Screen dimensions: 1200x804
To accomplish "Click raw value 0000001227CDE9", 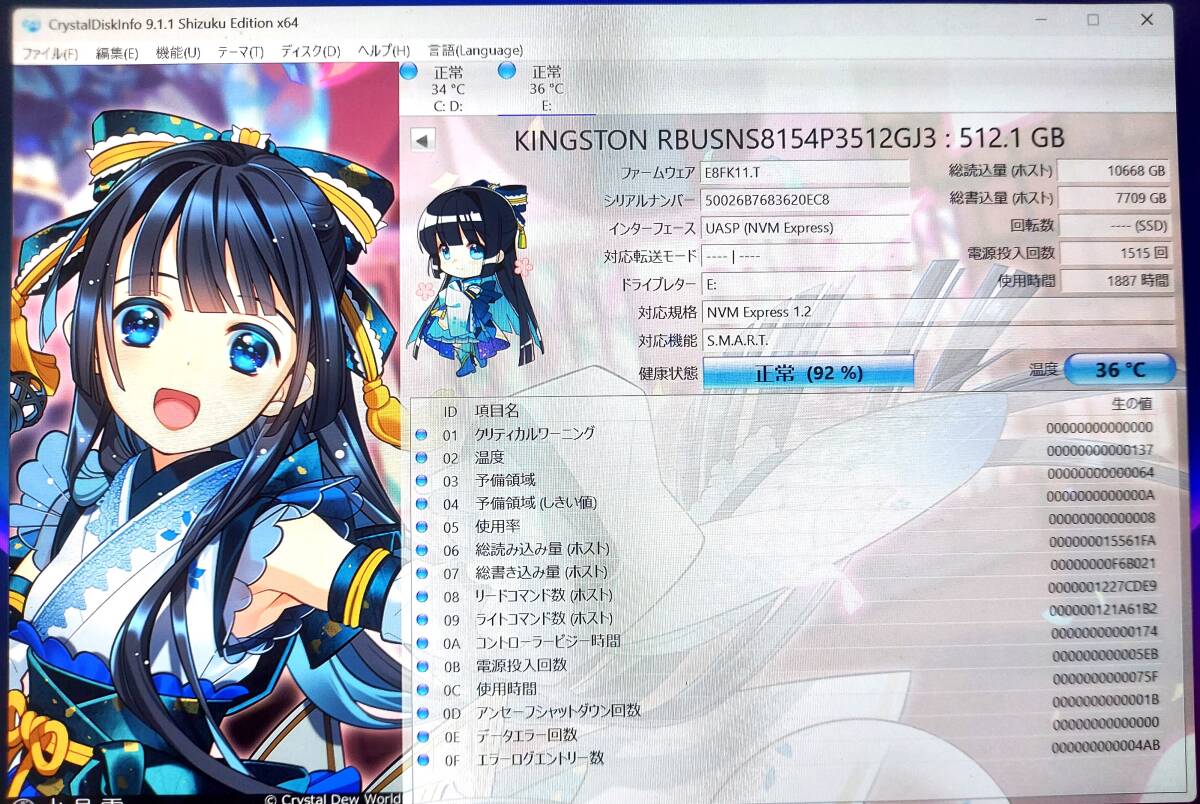I will 1103,586.
